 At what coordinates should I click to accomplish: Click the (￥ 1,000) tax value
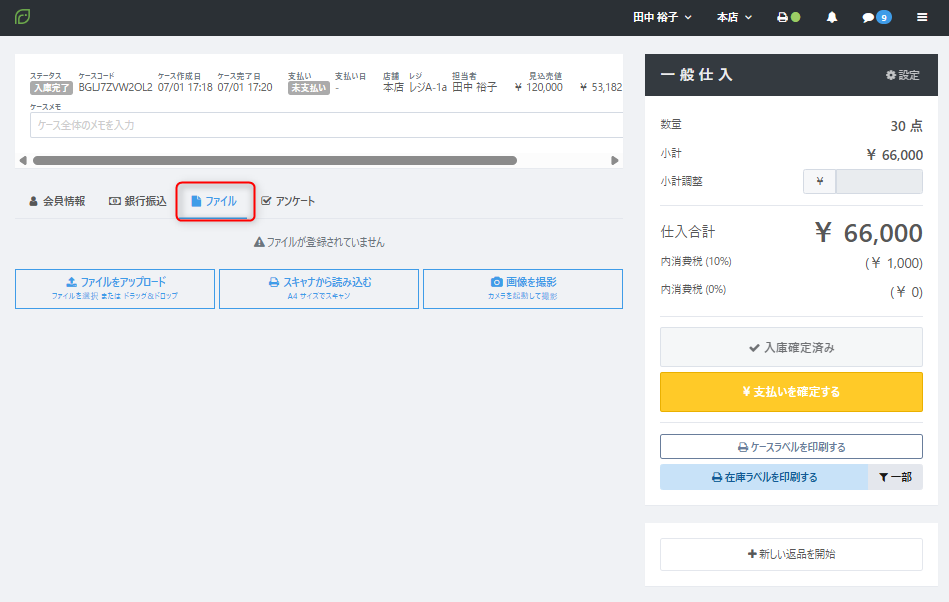(x=893, y=263)
